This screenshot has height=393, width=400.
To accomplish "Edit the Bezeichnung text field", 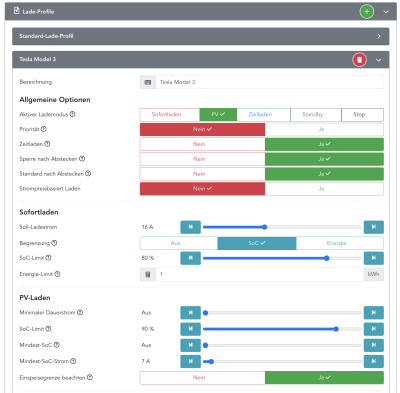I will 270,82.
